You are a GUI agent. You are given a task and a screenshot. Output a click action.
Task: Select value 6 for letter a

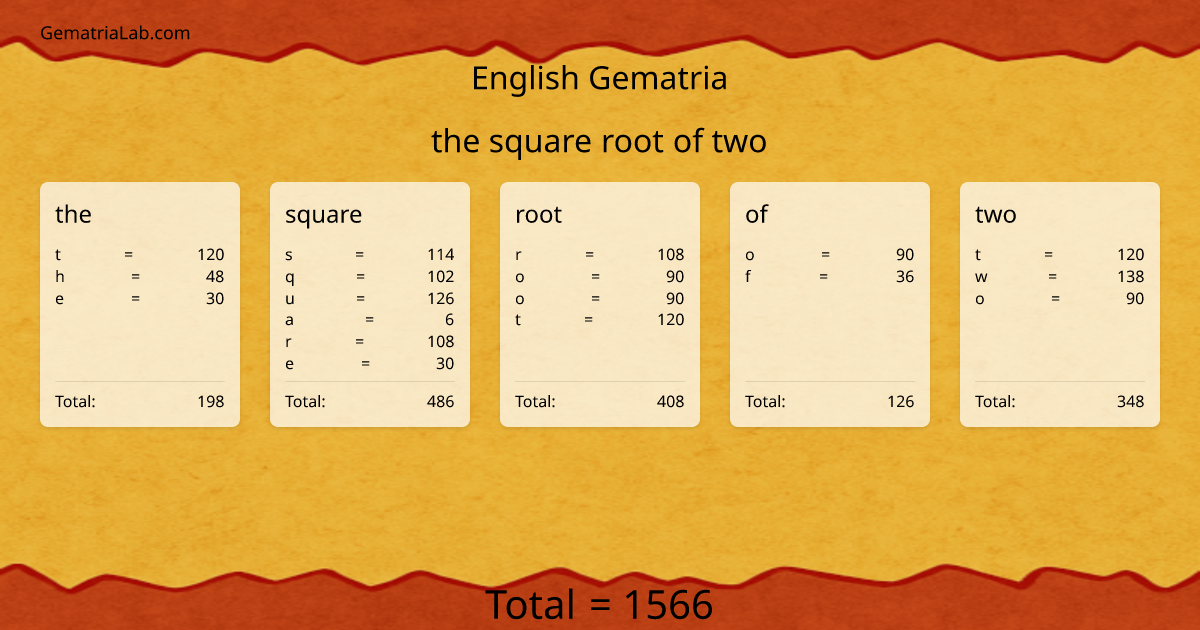(x=450, y=320)
